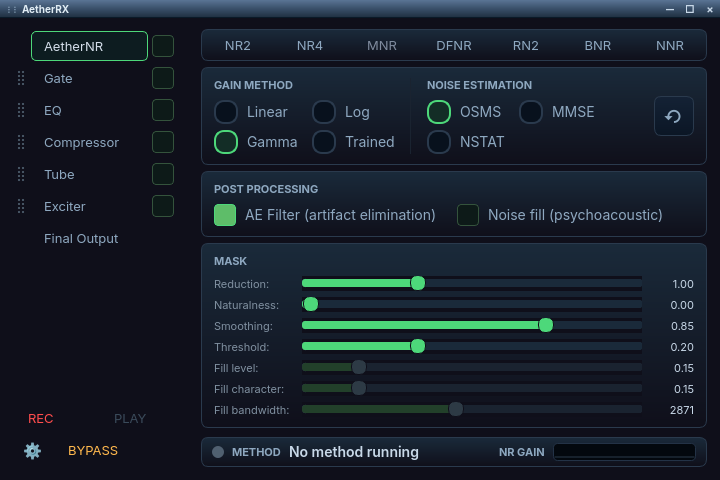Switch to the NR4 tab
Image resolution: width=720 pixels, height=480 pixels.
(309, 45)
